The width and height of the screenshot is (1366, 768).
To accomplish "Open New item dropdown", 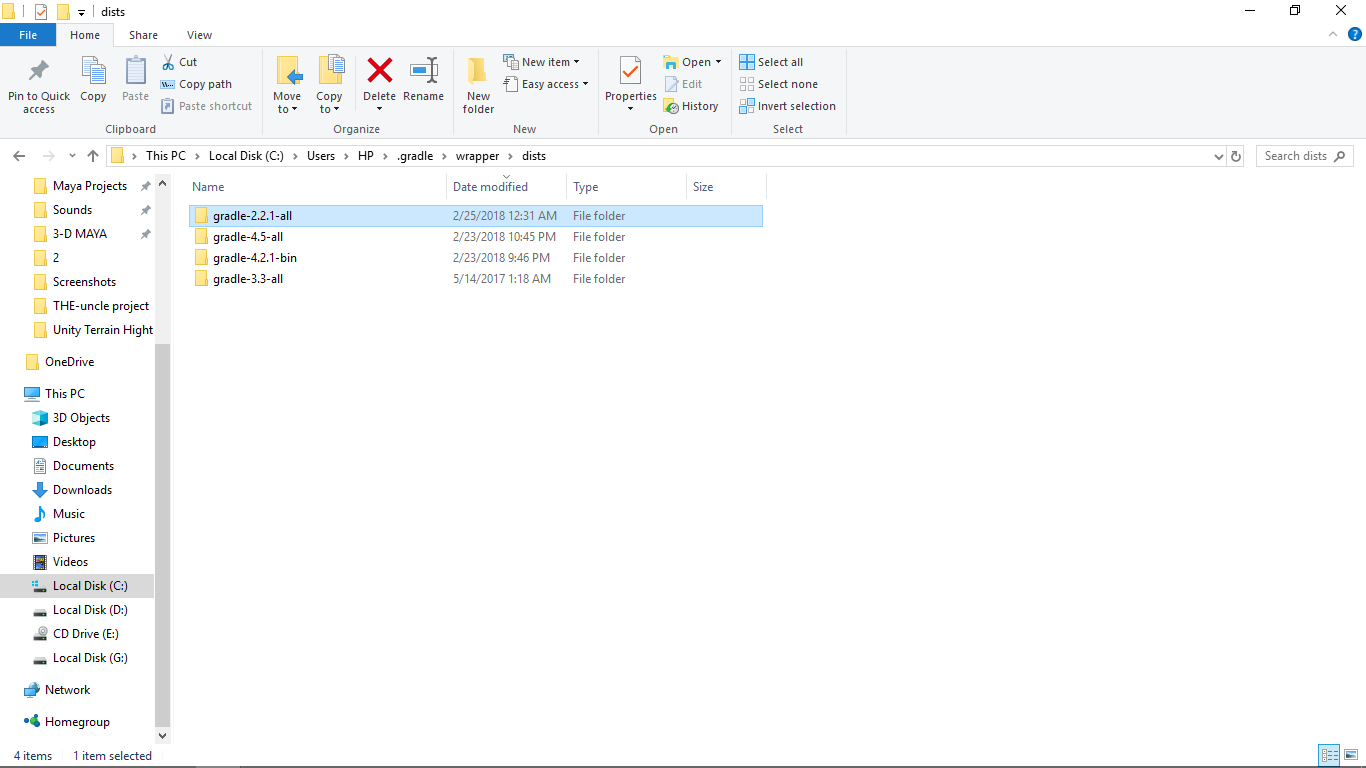I will [x=541, y=62].
